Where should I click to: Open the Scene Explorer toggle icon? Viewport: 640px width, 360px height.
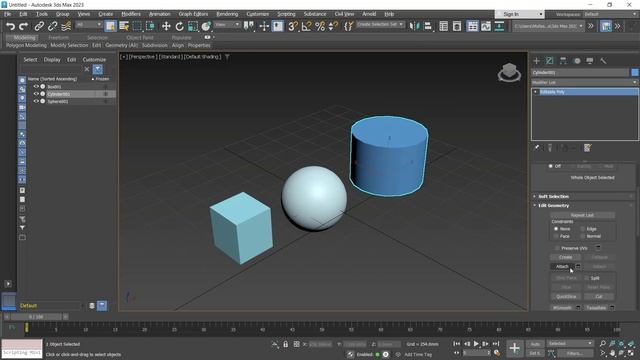point(443,27)
